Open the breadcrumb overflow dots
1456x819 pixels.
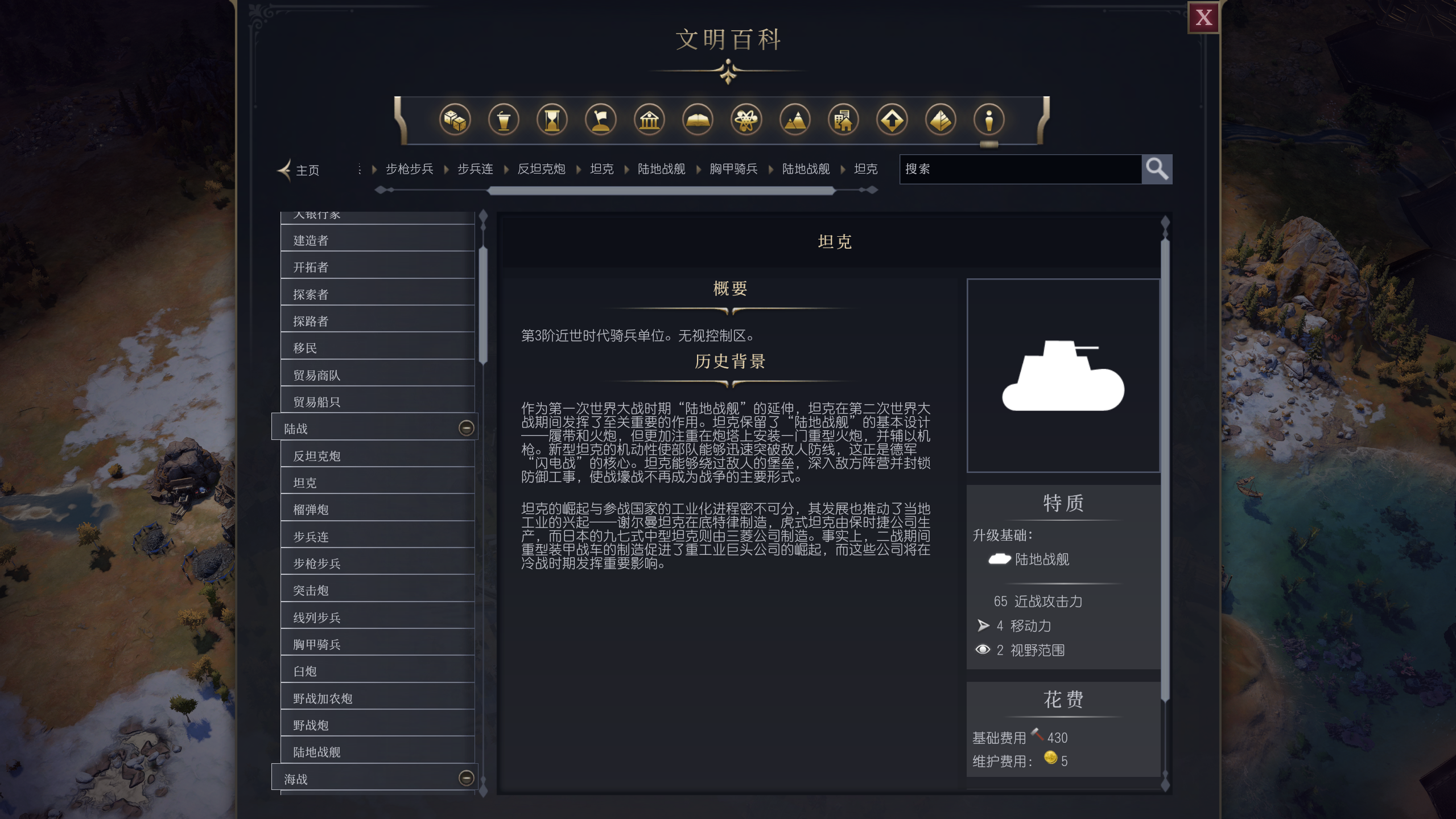[x=360, y=169]
